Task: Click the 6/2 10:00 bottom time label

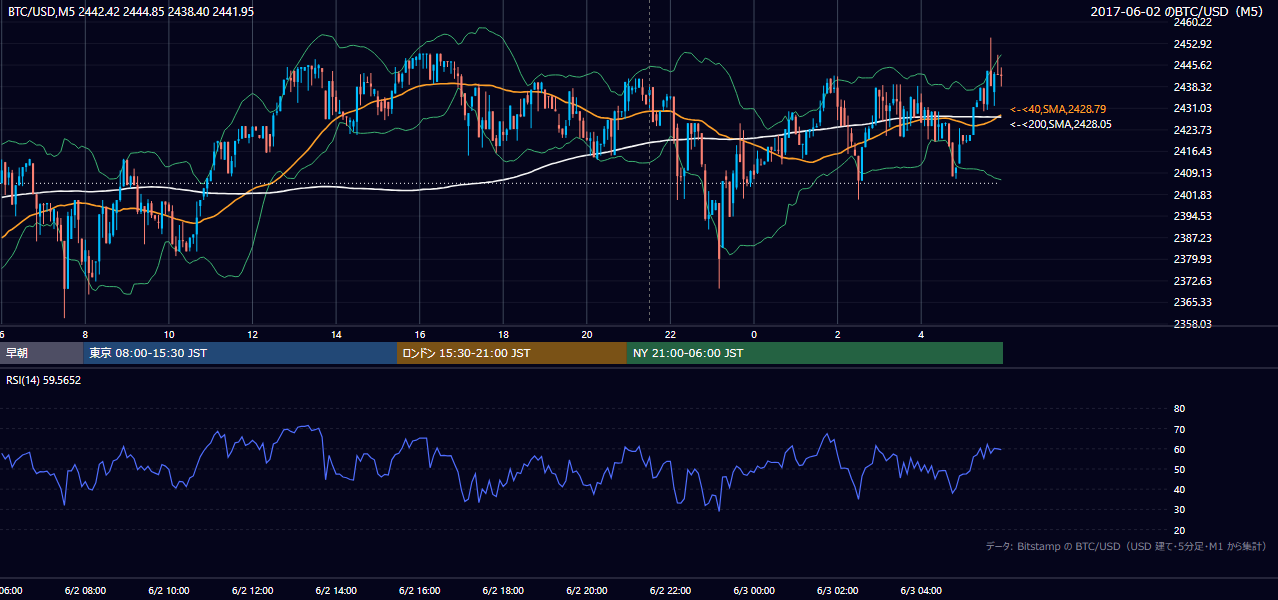Action: tap(169, 591)
